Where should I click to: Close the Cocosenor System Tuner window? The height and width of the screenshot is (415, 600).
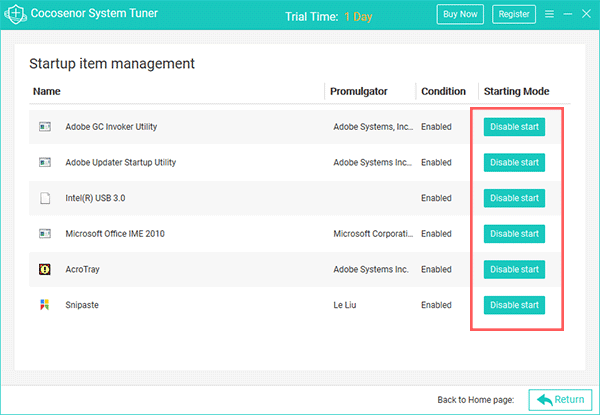point(586,14)
